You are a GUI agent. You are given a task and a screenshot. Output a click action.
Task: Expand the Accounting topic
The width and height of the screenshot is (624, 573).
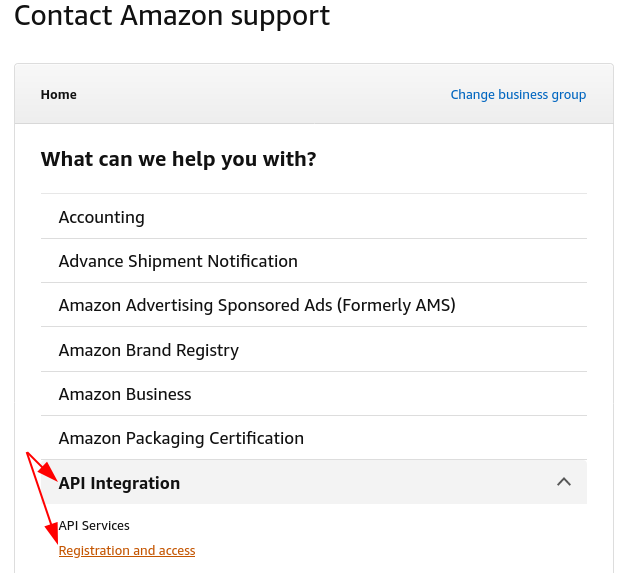coord(102,217)
